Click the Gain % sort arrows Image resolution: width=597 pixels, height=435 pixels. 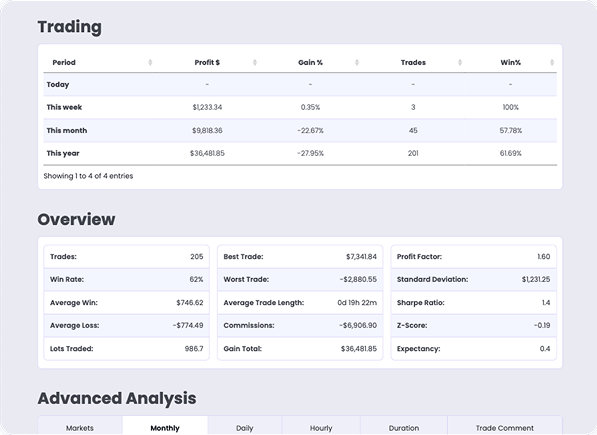pos(357,62)
